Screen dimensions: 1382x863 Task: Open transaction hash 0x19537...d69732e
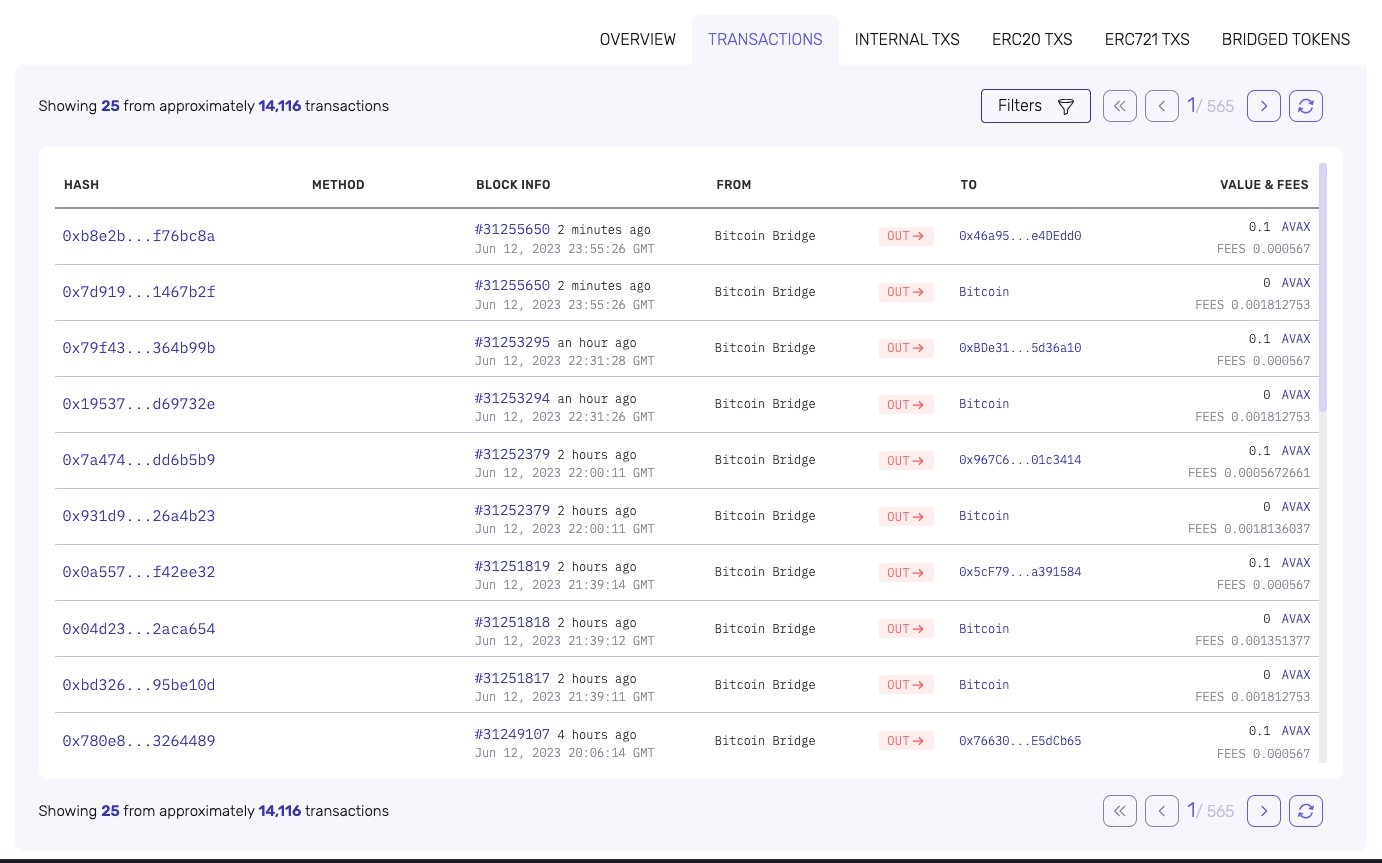(139, 404)
